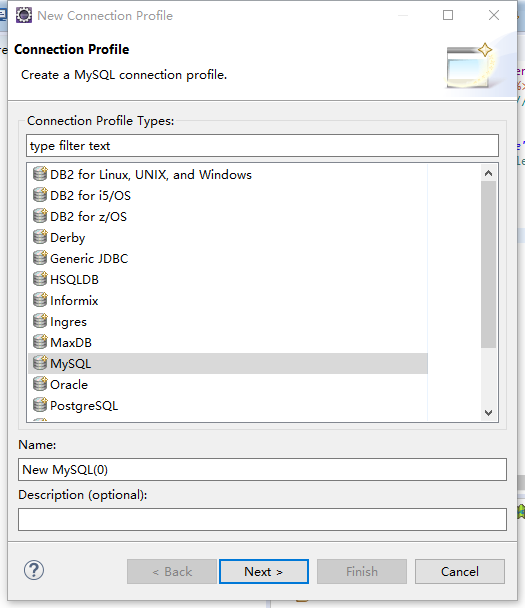The image size is (525, 608).
Task: Click the list scrollbar down arrow
Action: pyautogui.click(x=489, y=413)
